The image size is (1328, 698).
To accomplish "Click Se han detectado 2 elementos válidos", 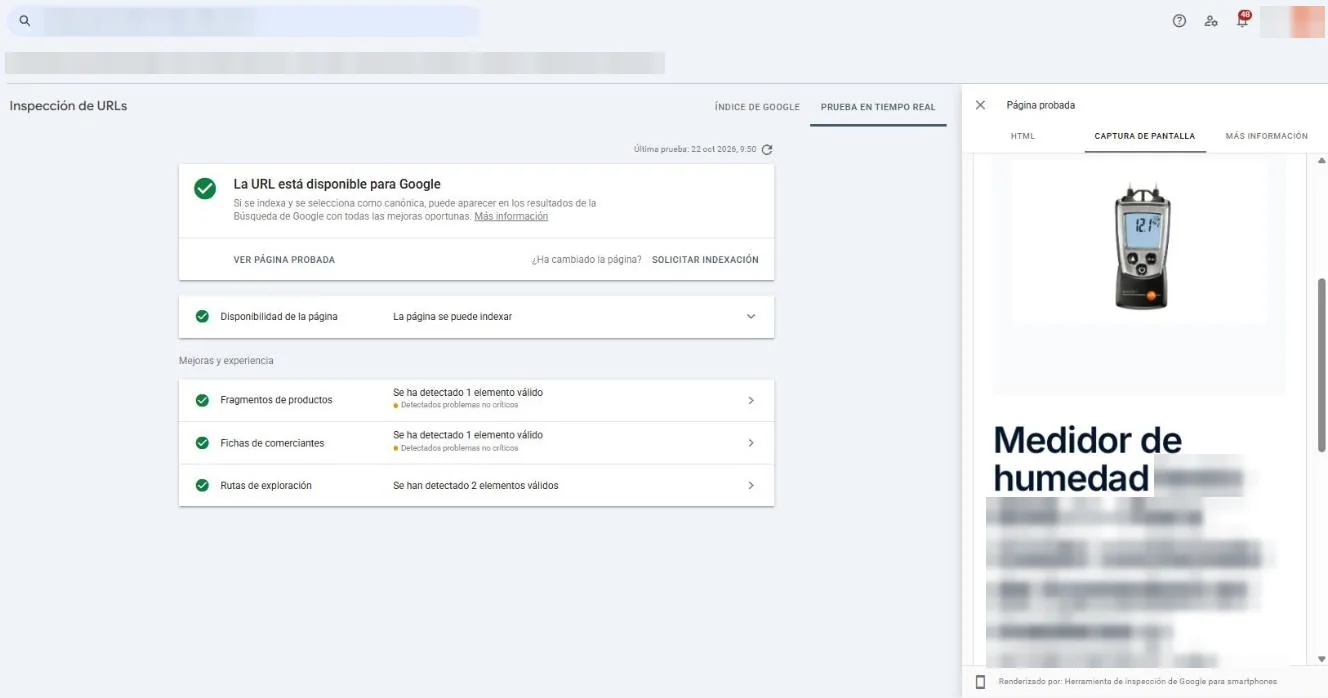I will pos(476,486).
